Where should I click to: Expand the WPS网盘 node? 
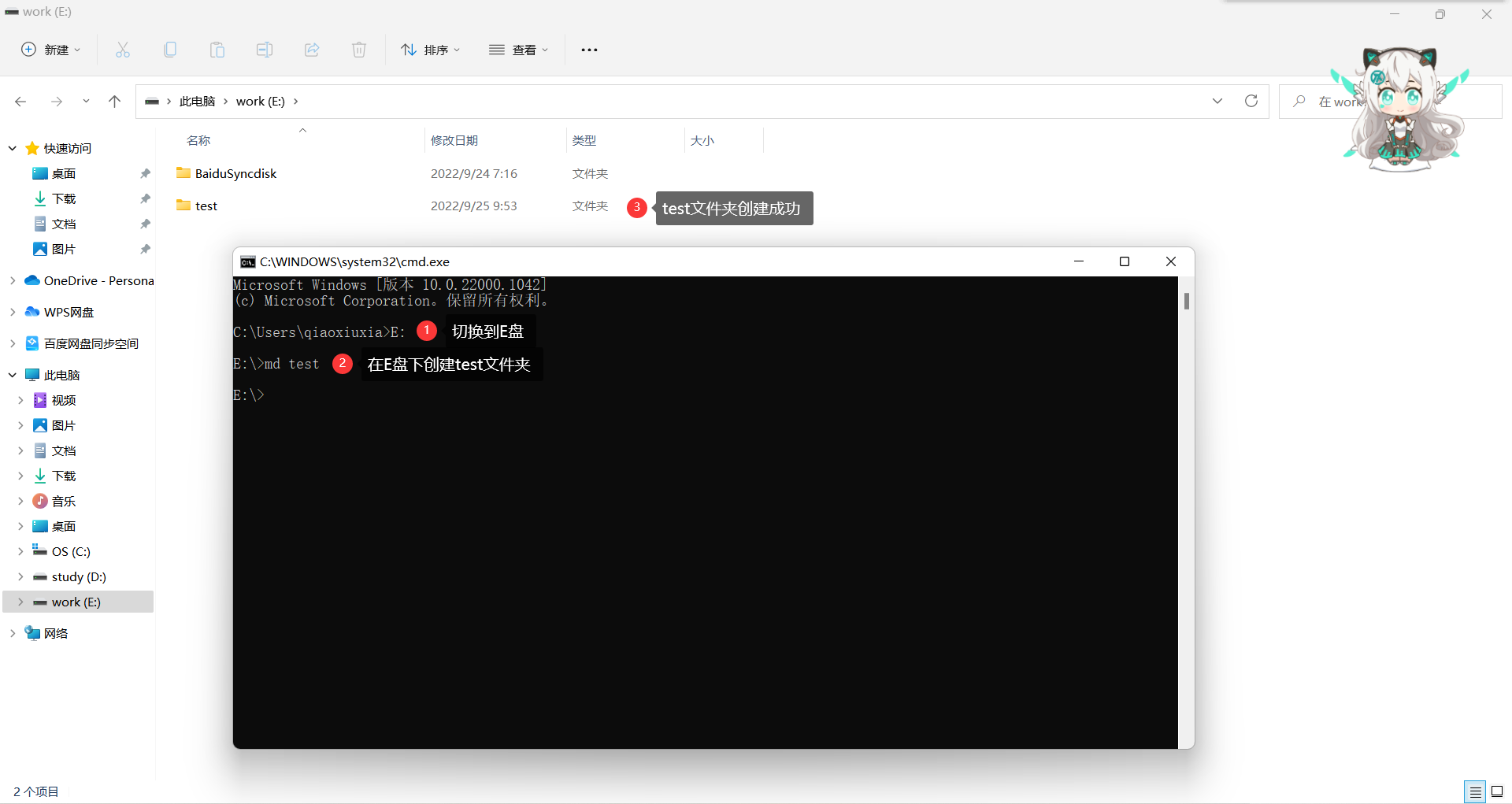pyautogui.click(x=13, y=312)
